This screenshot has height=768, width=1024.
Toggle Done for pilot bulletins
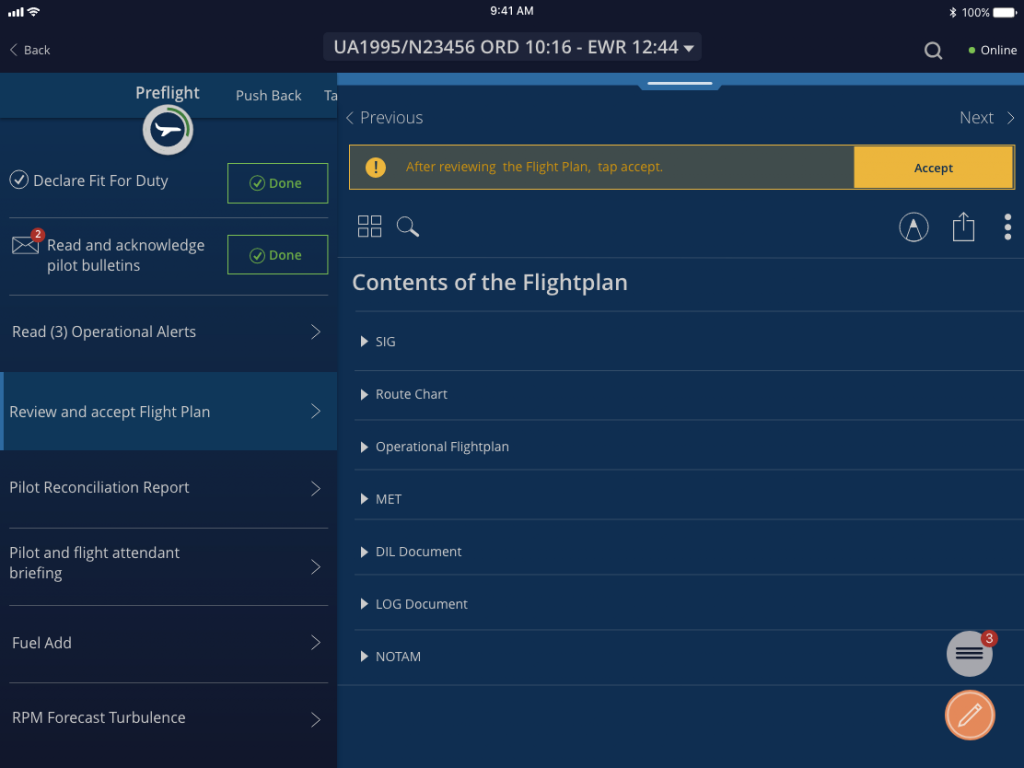tap(277, 255)
